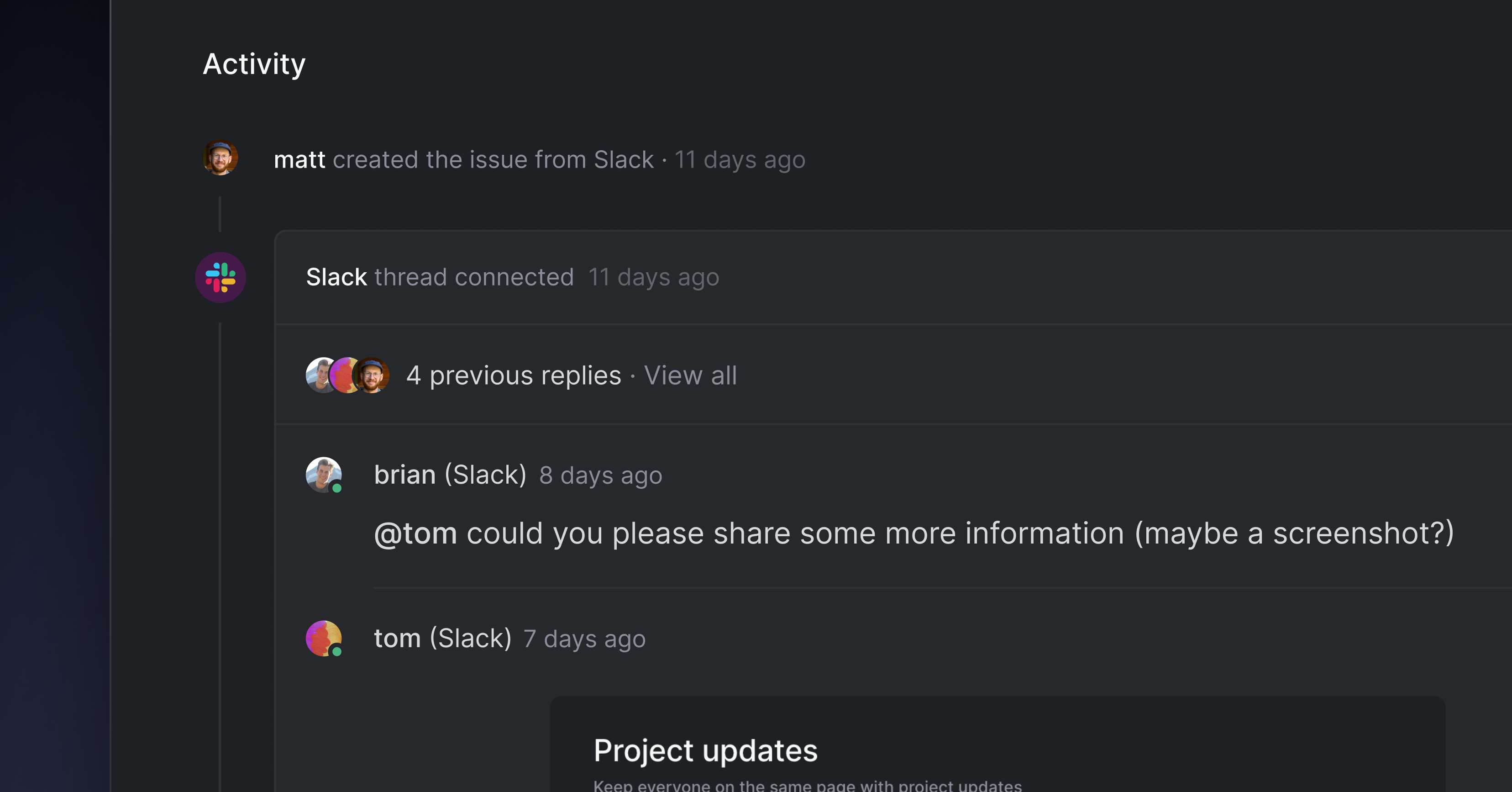
Task: Click the 8 days ago timestamp
Action: click(x=600, y=475)
